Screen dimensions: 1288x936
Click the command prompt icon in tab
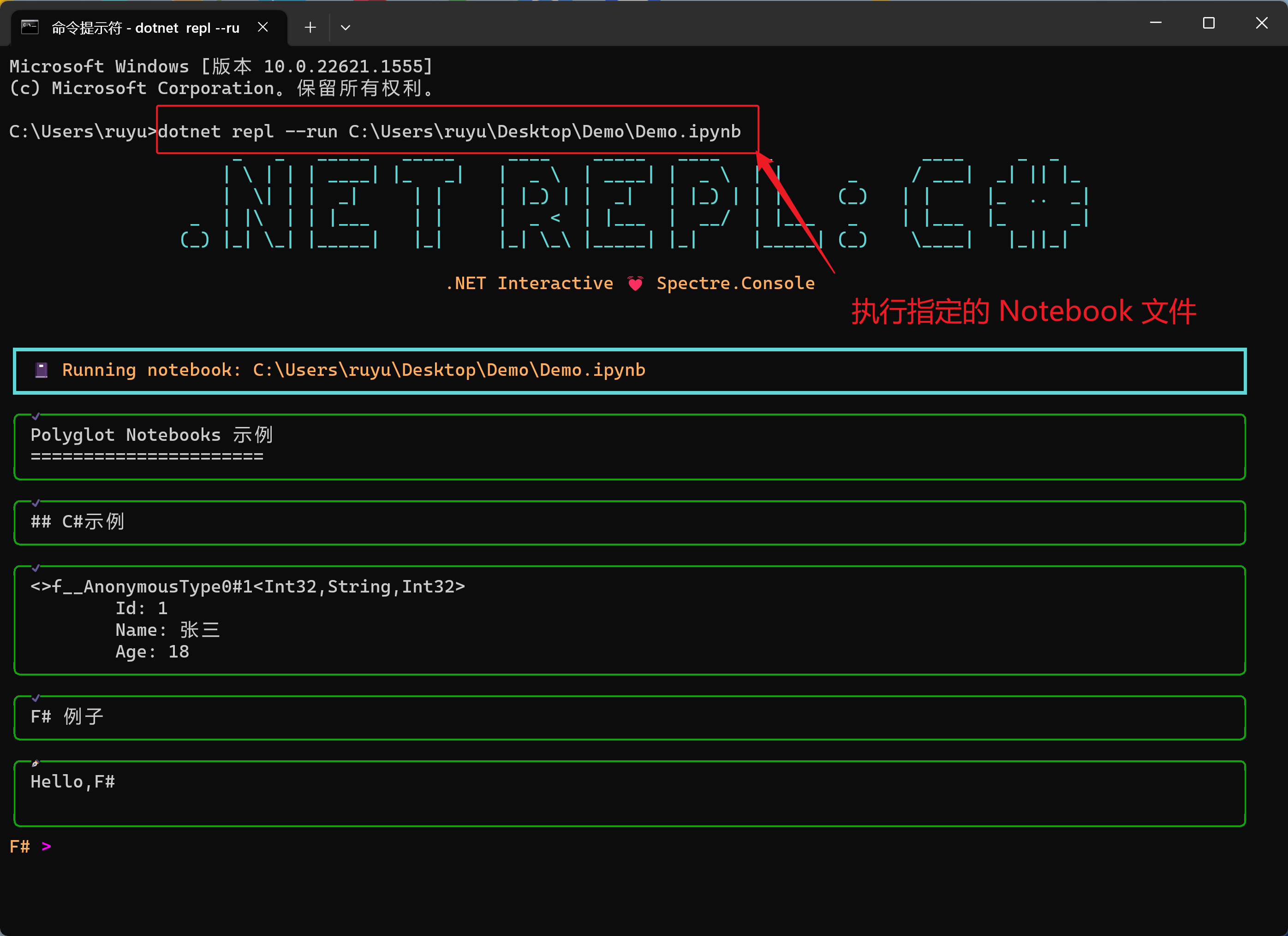(30, 27)
